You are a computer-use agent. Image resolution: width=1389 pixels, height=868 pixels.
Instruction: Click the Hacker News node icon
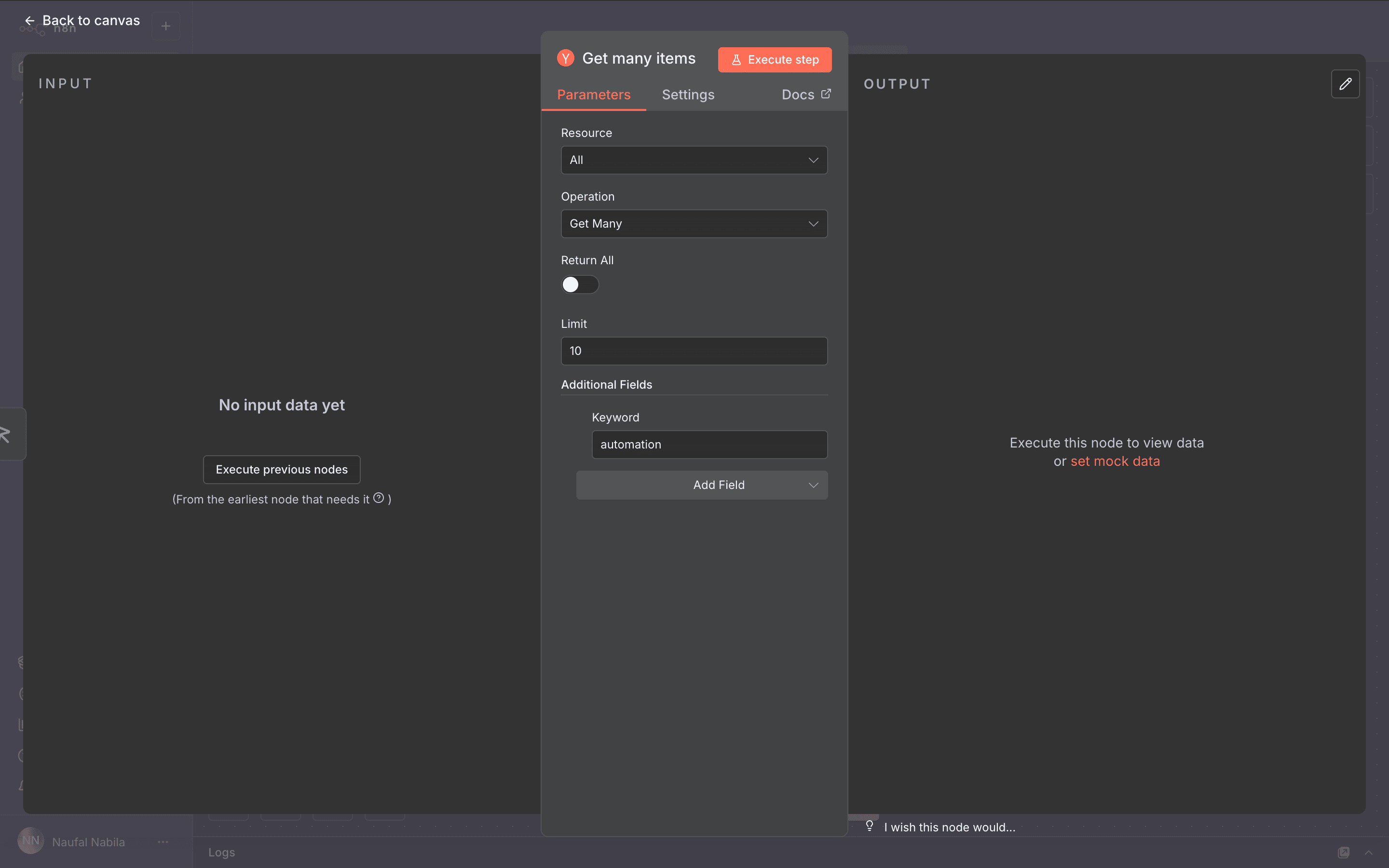pos(565,58)
